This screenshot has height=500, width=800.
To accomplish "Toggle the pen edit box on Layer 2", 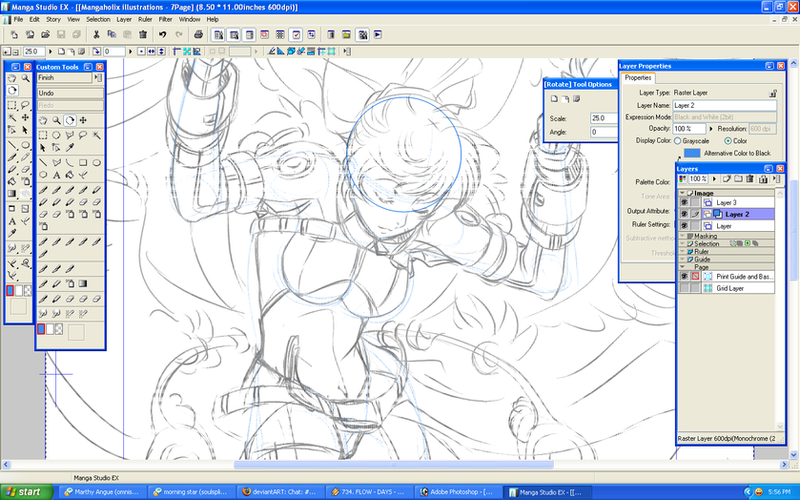I will (695, 214).
